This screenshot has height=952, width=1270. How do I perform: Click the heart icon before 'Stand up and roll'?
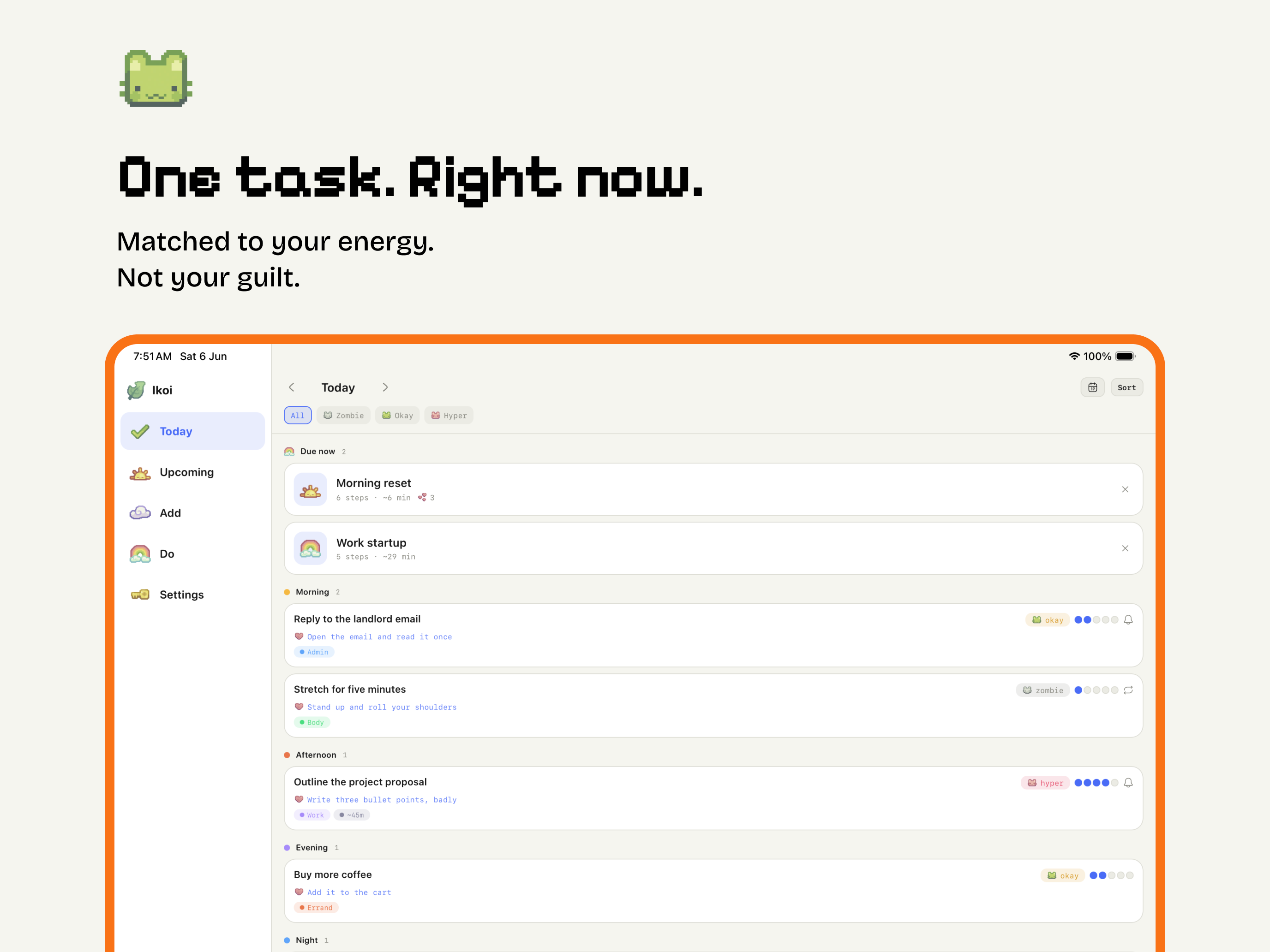point(299,707)
